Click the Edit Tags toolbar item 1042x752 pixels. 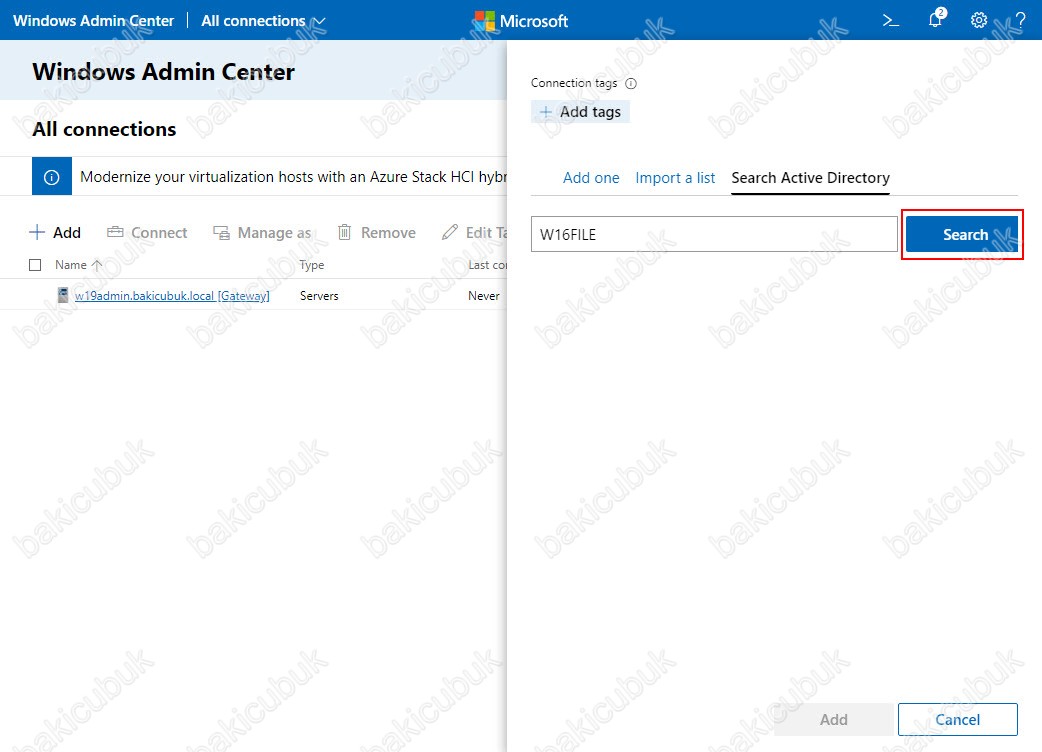point(474,233)
